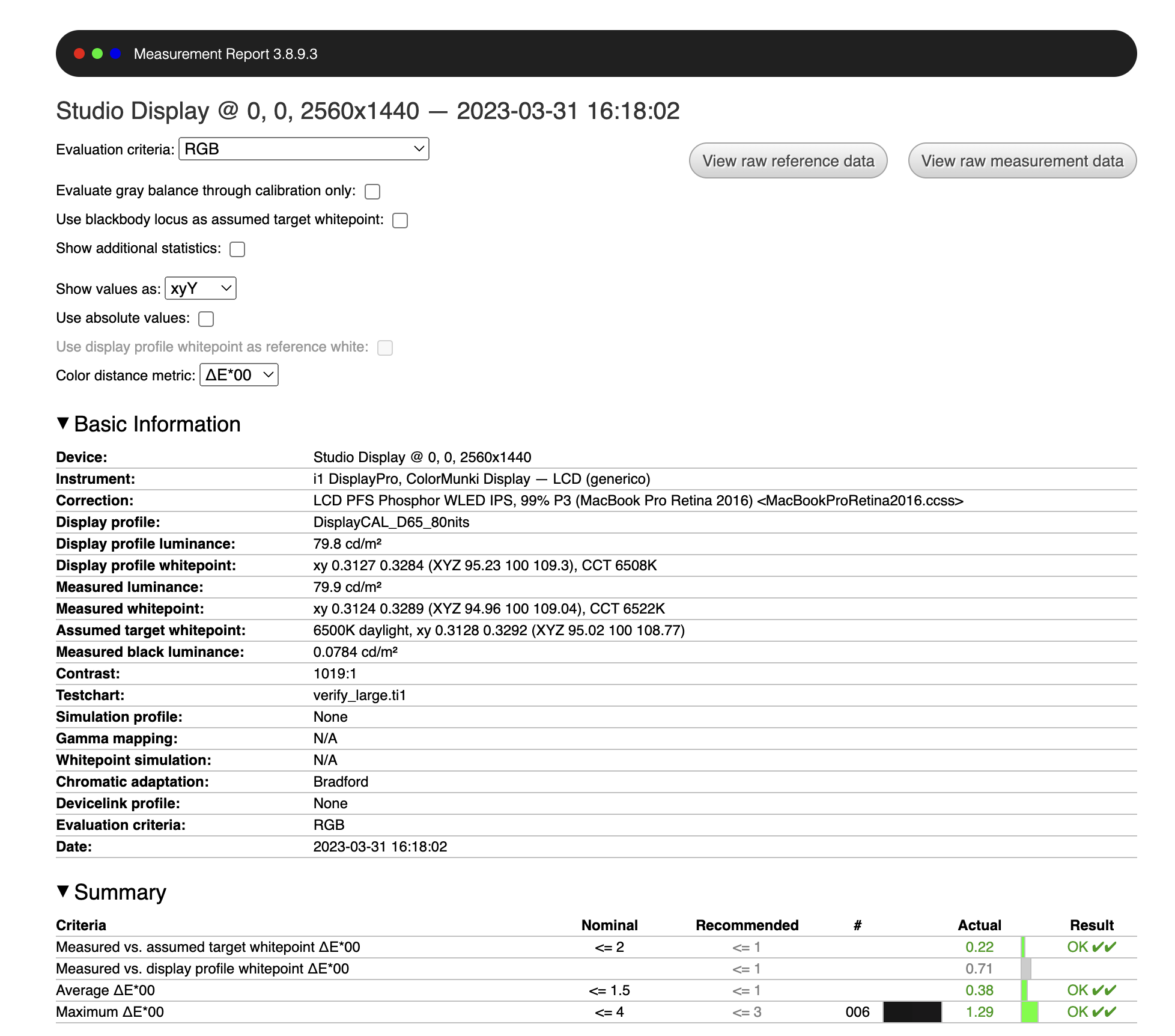
Task: Open the Evaluation criteria RGB dropdown
Action: point(304,149)
